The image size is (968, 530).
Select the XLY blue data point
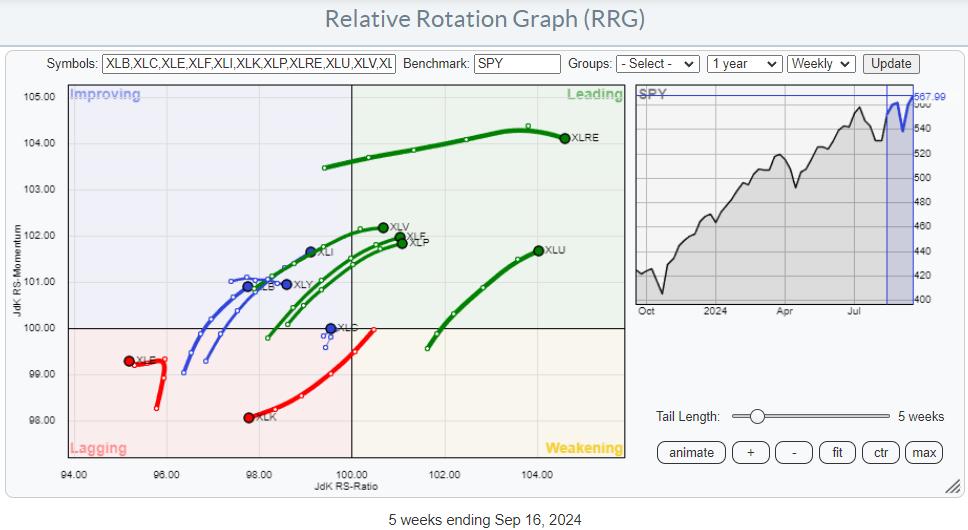(286, 284)
